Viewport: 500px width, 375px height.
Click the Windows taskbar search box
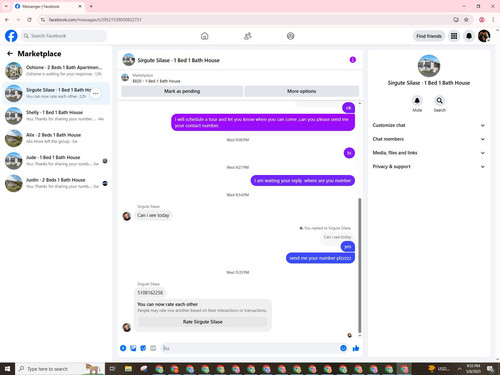(x=60, y=369)
